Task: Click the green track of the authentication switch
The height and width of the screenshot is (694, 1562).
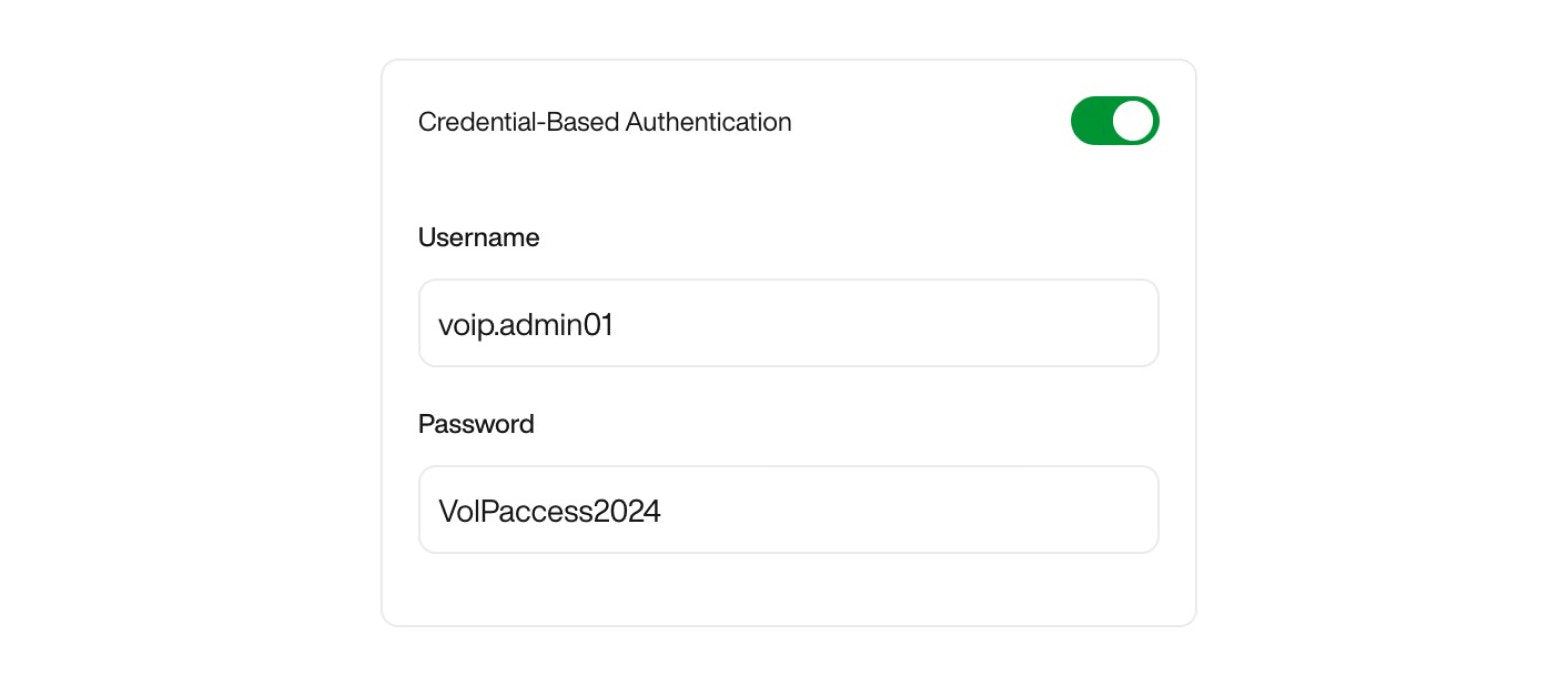Action: [1091, 121]
